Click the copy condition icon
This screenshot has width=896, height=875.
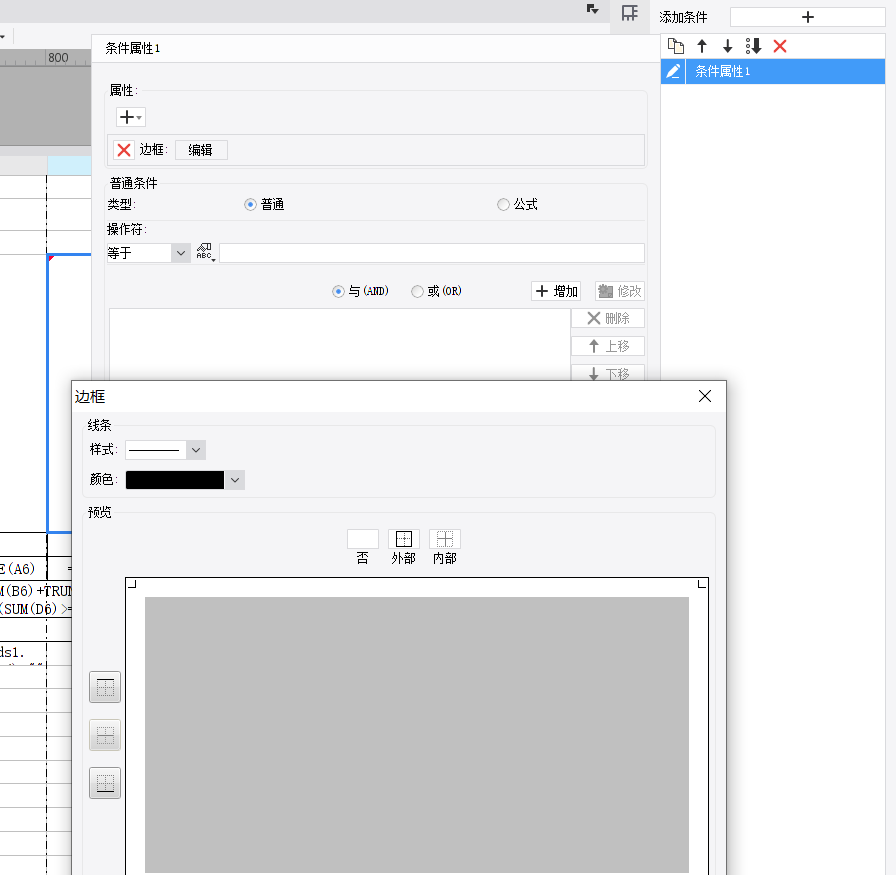point(676,46)
